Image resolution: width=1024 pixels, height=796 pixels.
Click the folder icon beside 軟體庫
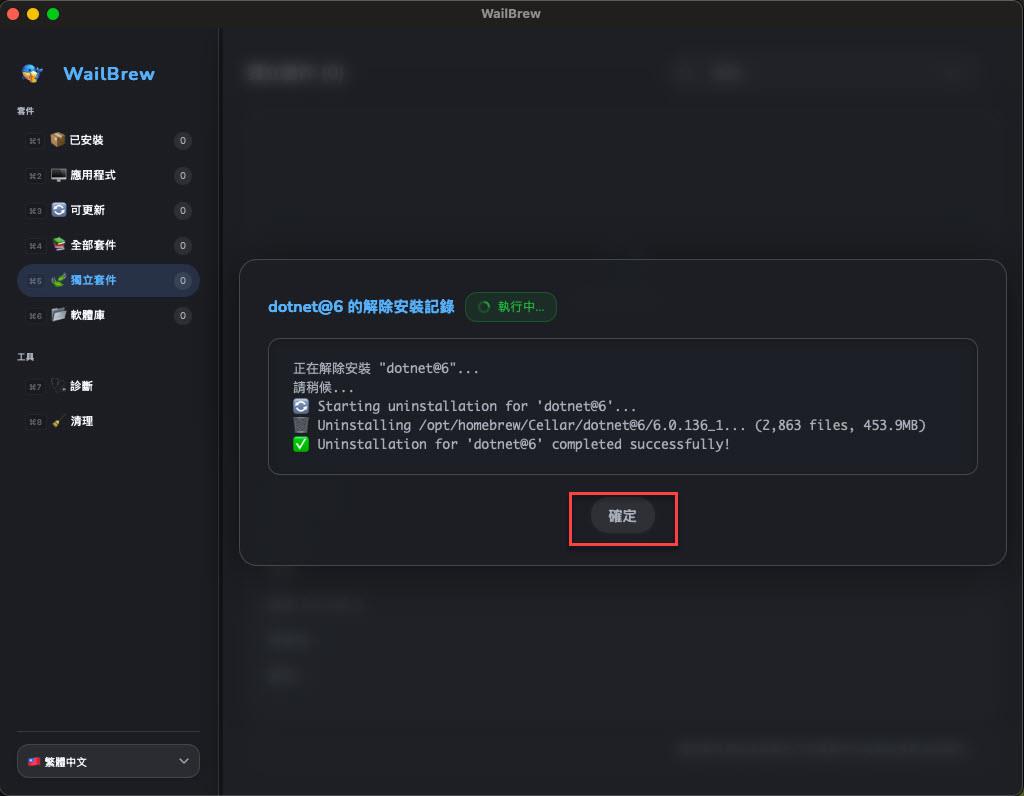[58, 315]
